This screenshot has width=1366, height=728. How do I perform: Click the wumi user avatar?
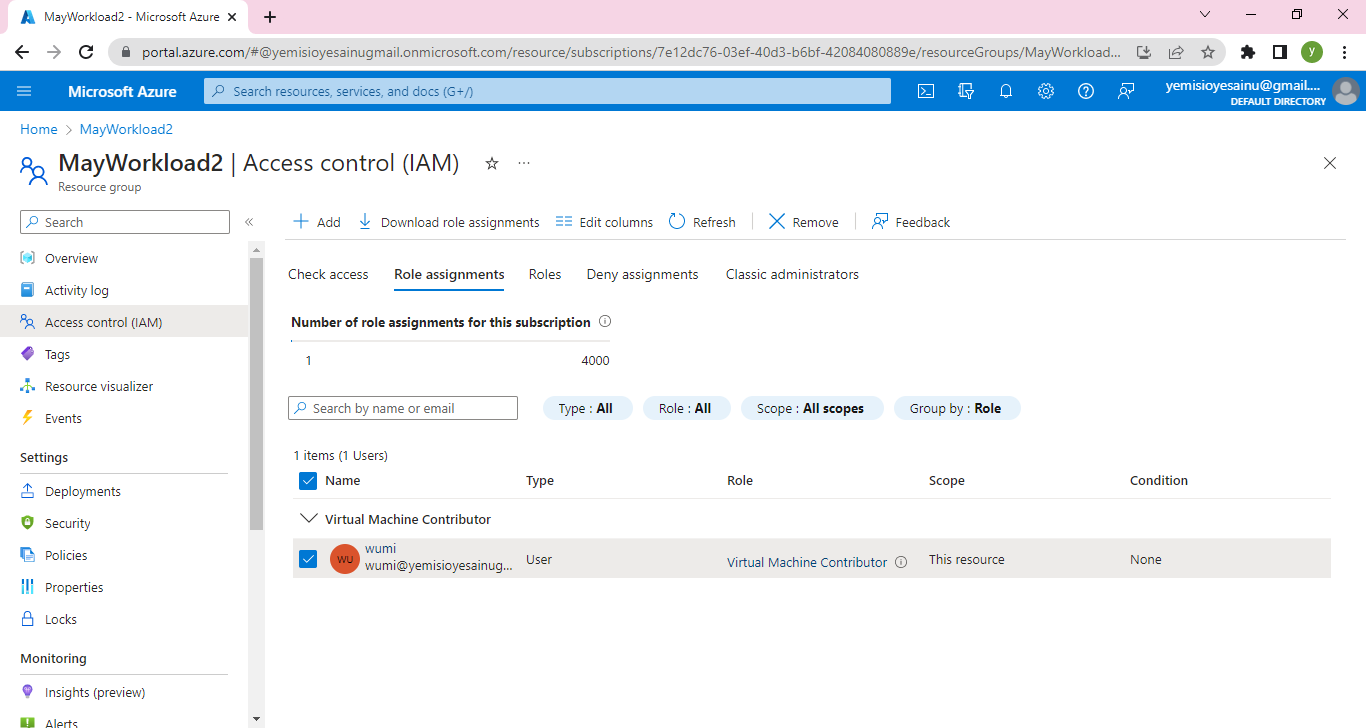(x=345, y=559)
